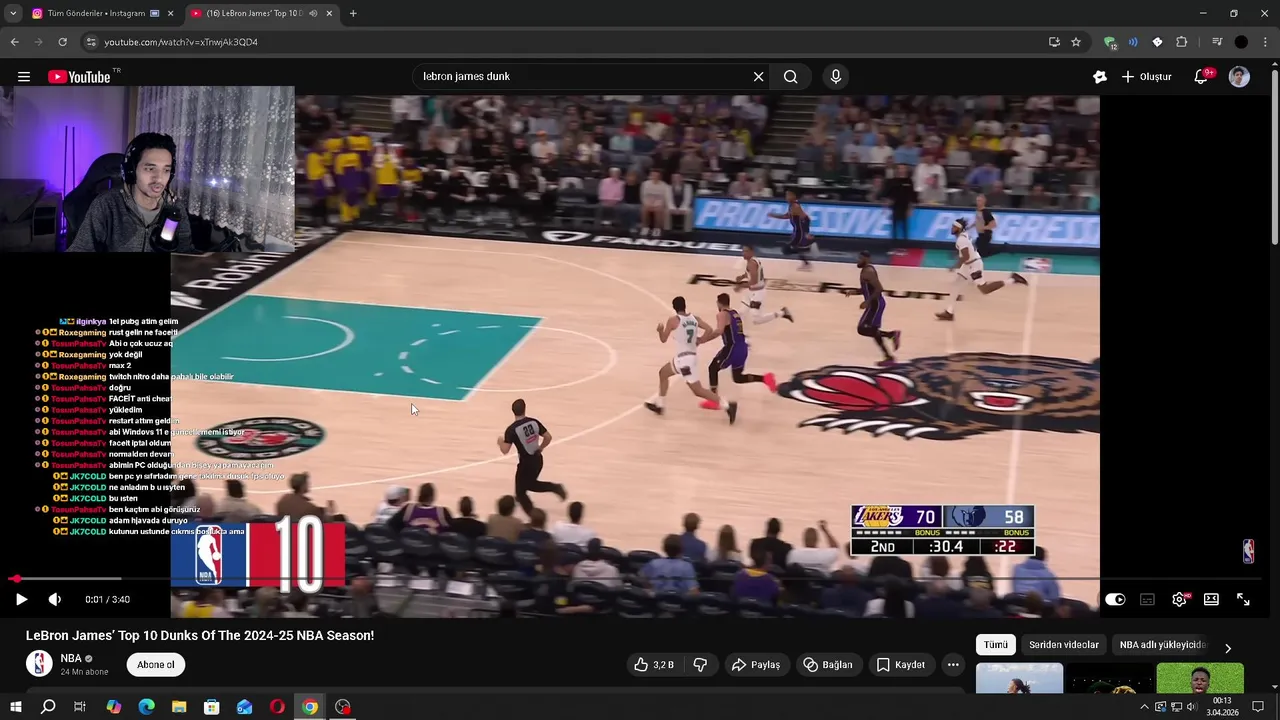
Task: Launch Microsoft Edge from the taskbar
Action: (146, 707)
